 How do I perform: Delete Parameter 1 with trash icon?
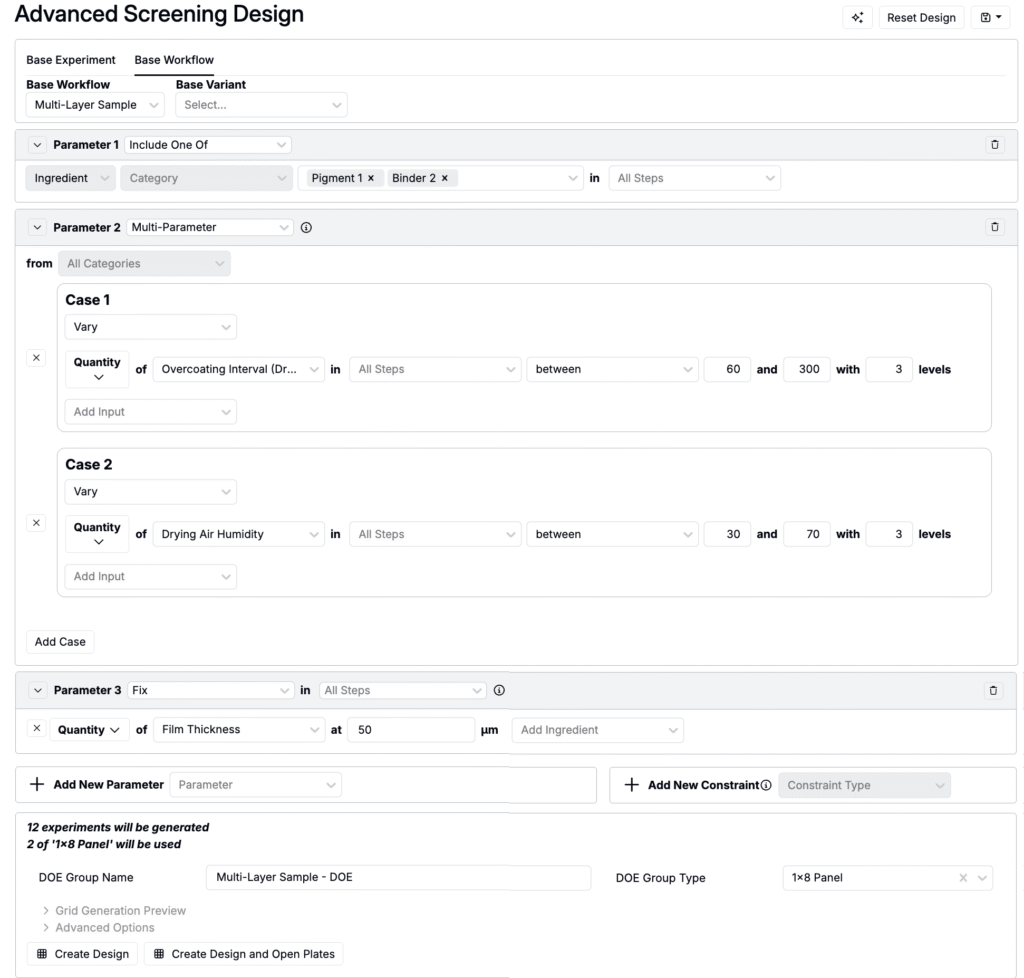pyautogui.click(x=994, y=145)
